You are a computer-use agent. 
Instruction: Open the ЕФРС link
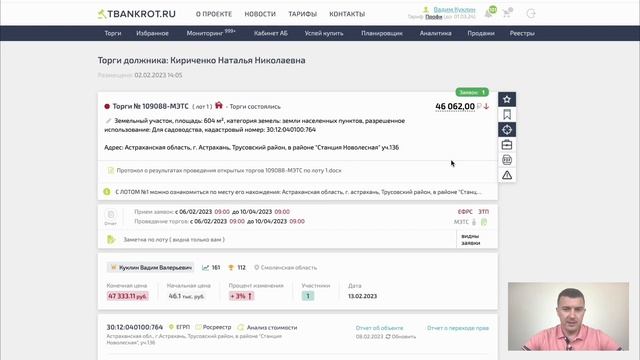coord(465,212)
